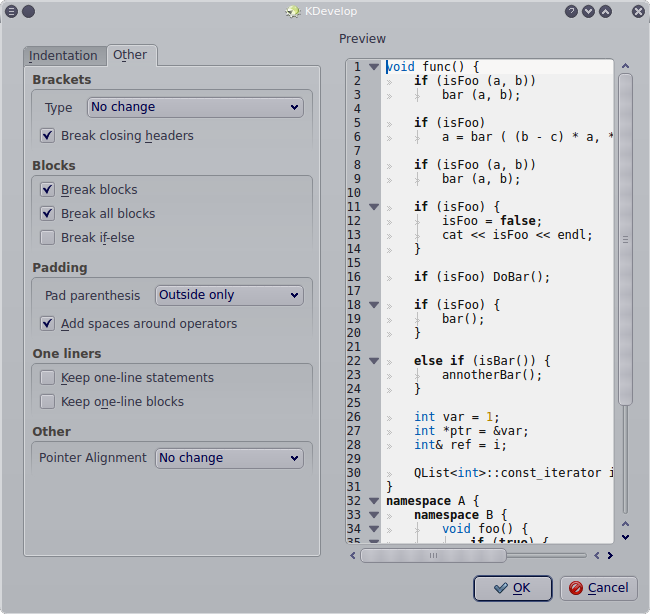The image size is (650, 614).
Task: Click scroll down arrow of preview
Action: [x=626, y=537]
